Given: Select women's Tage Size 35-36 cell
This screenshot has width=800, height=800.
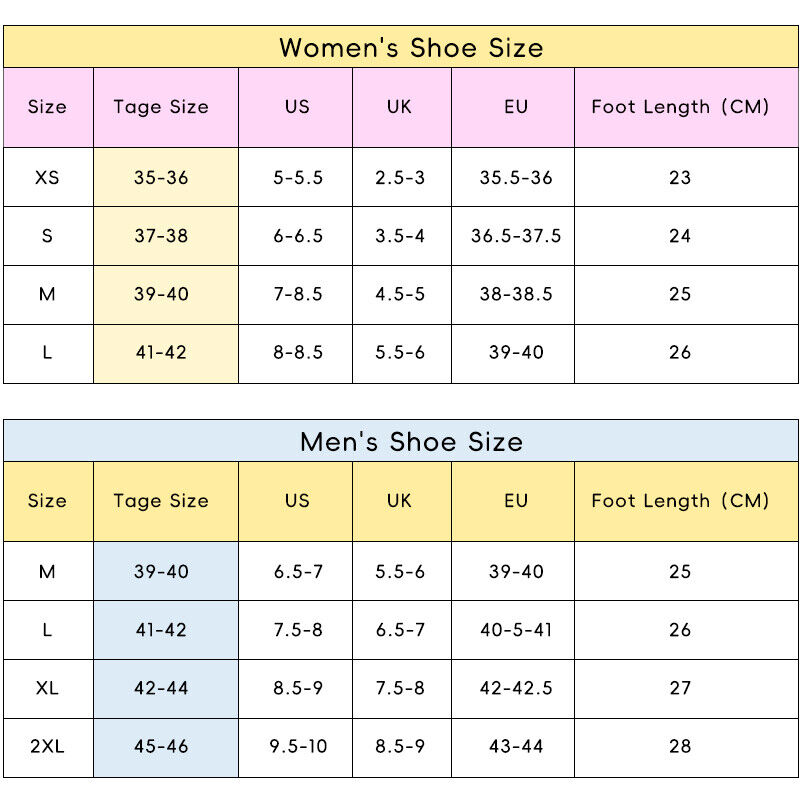Looking at the screenshot, I should (166, 177).
